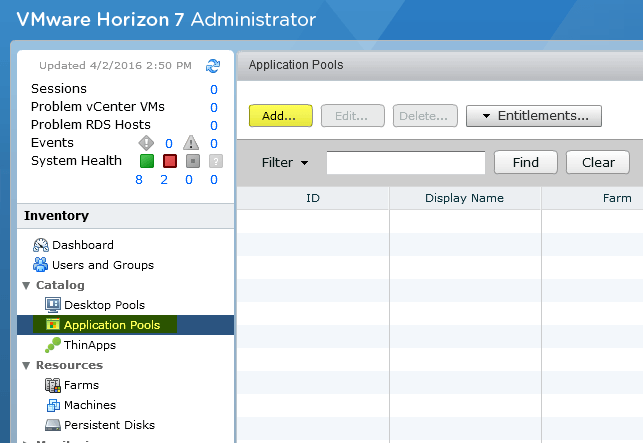
Task: Click the Events warning count 0
Action: (x=214, y=144)
